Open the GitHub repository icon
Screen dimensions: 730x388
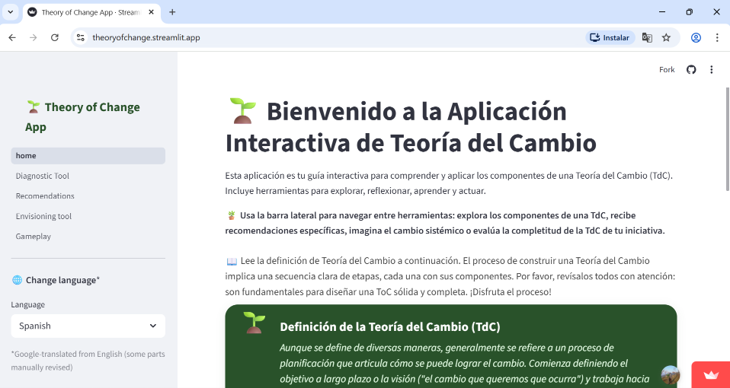coord(691,70)
